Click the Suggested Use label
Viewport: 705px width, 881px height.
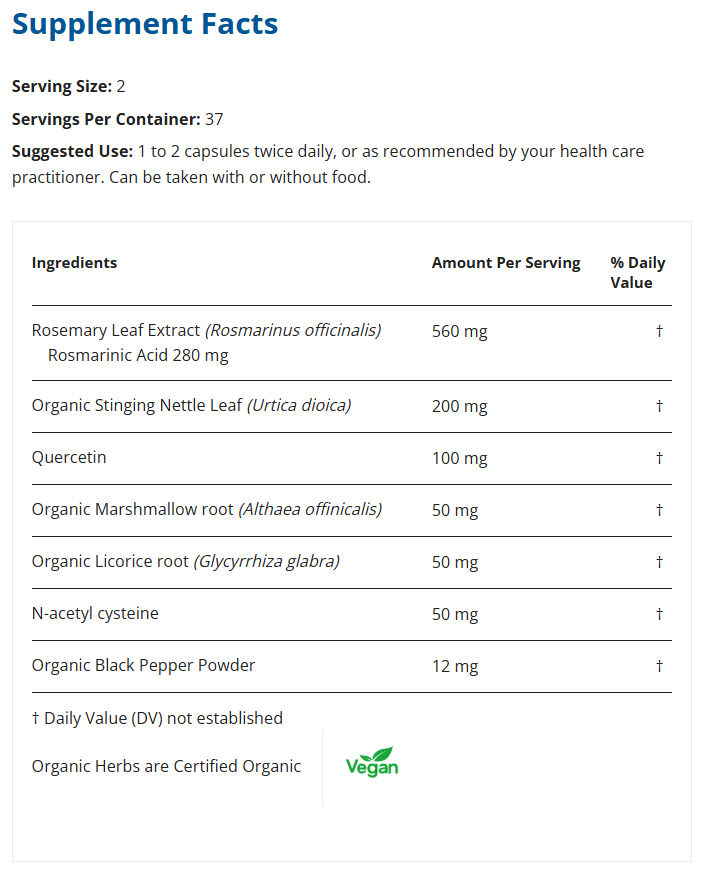72,151
